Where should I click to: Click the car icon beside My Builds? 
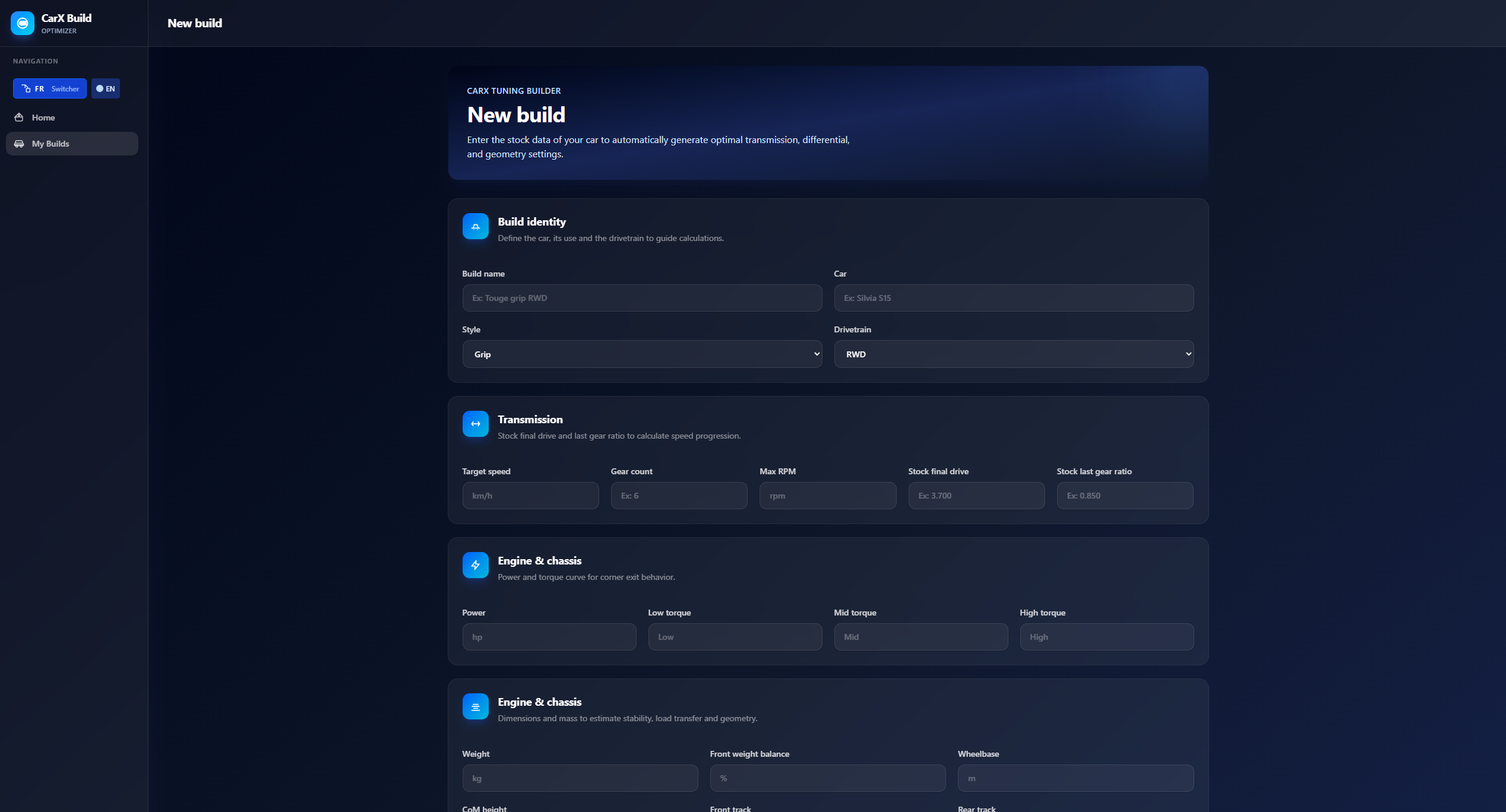(19, 144)
